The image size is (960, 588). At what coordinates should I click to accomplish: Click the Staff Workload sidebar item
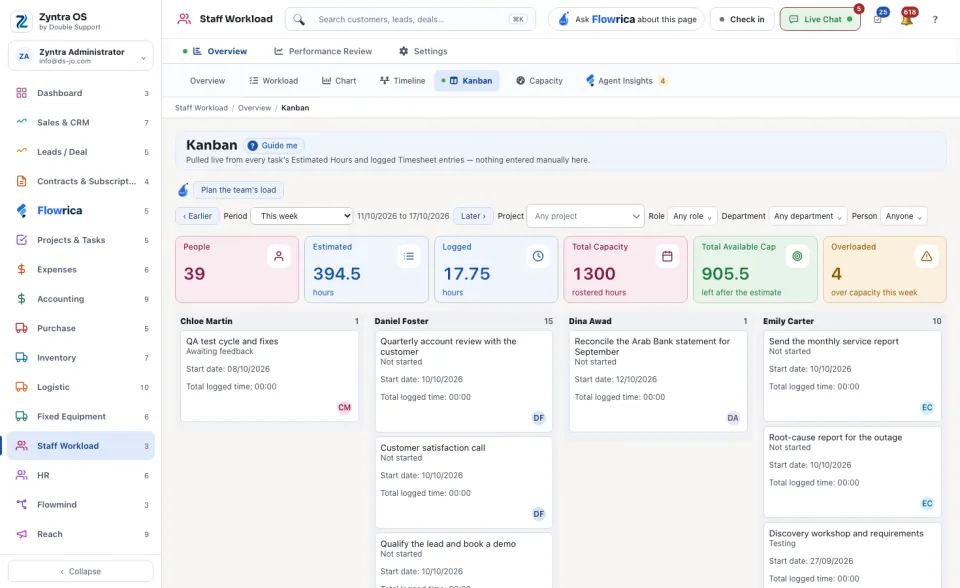(81, 445)
